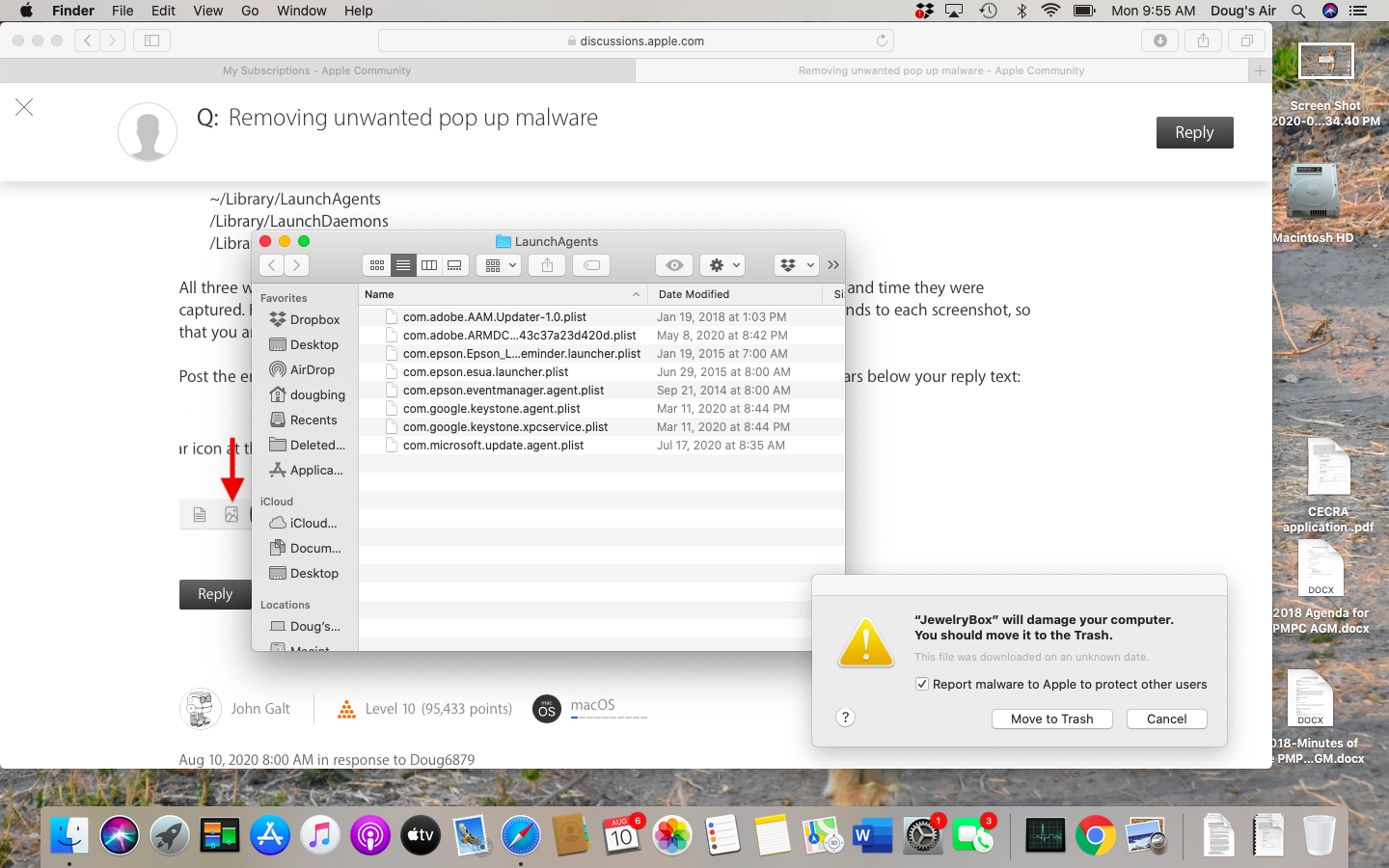The image size is (1389, 868).
Task: Cancel the JewelryBox malware alert
Action: click(1167, 719)
